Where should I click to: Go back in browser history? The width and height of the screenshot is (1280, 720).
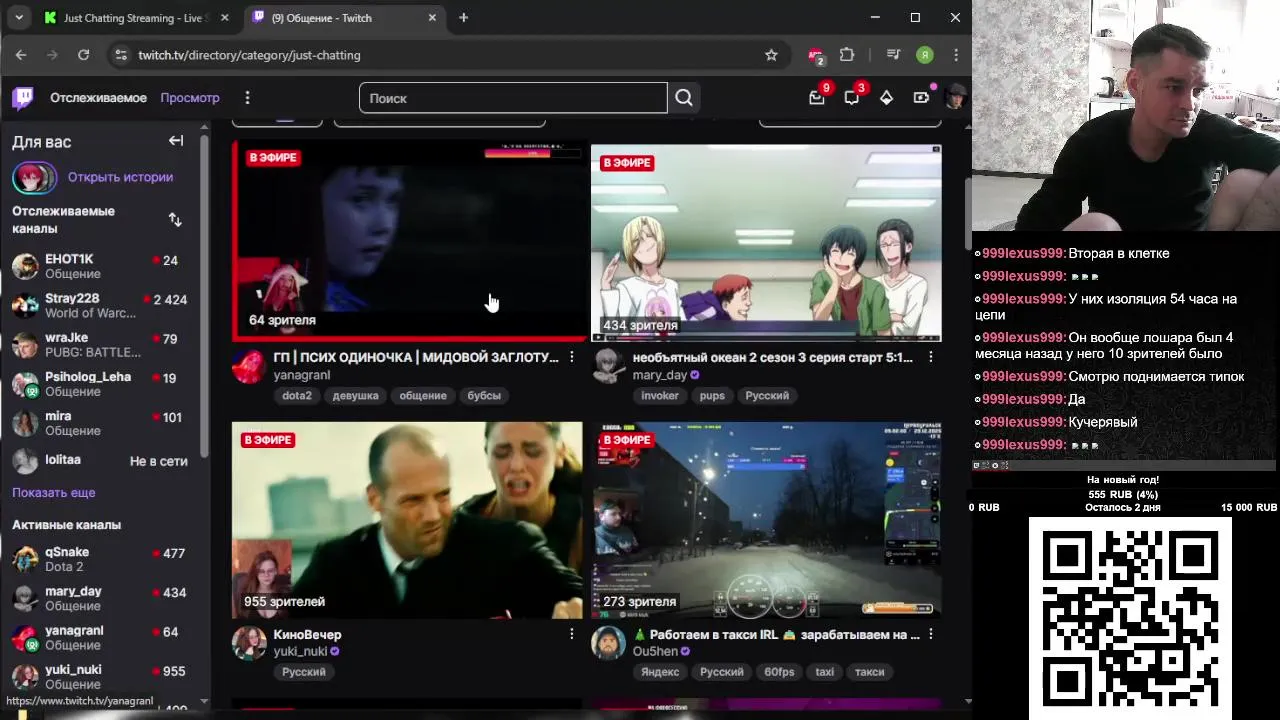tap(21, 55)
